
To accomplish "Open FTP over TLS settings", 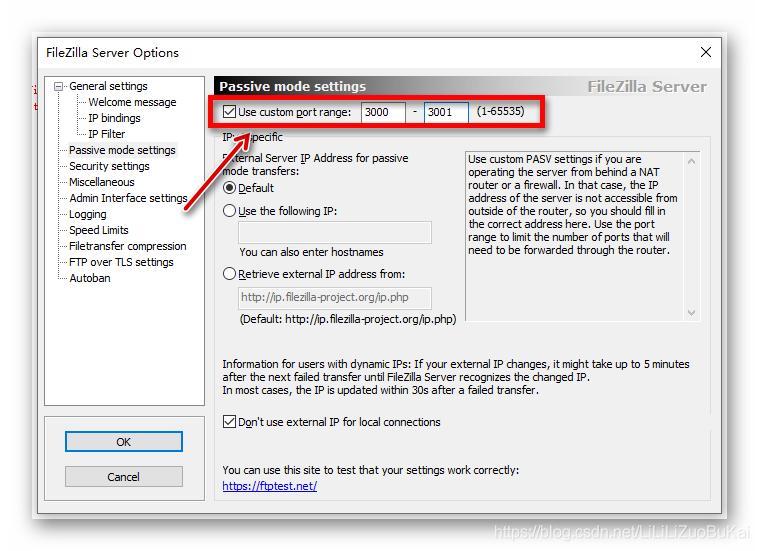I will point(121,262).
